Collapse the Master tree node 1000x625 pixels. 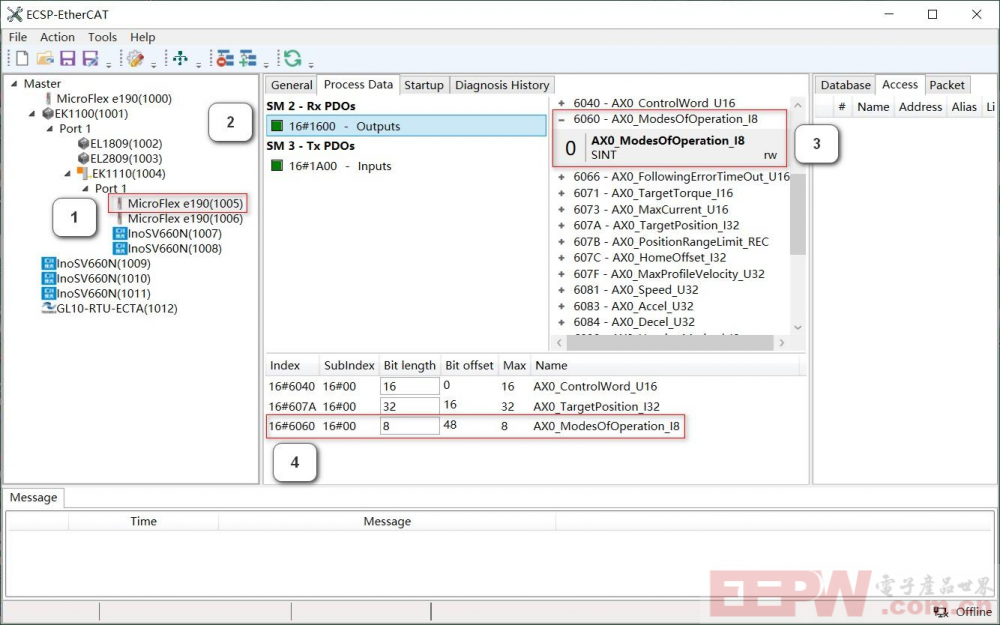tap(14, 84)
